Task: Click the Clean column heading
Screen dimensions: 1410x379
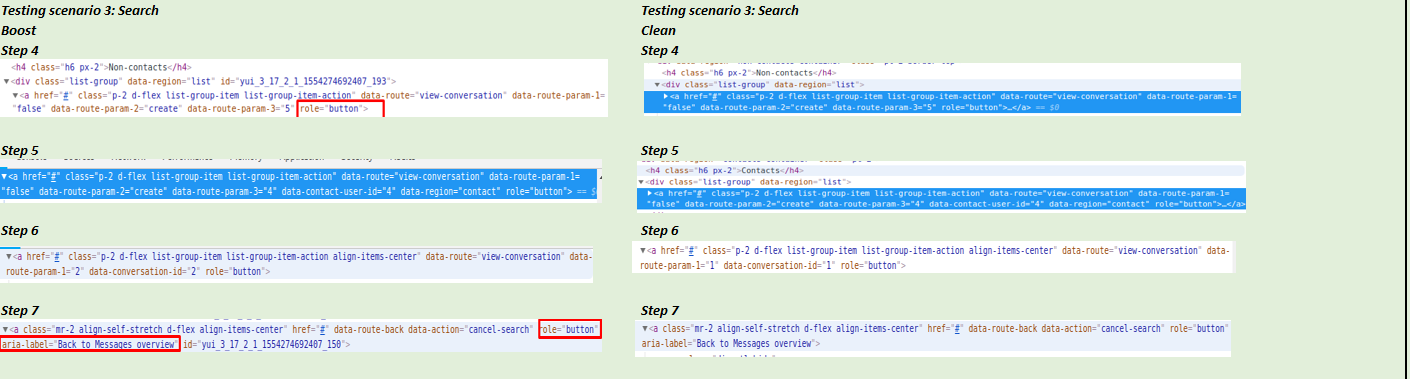Action: [x=658, y=31]
